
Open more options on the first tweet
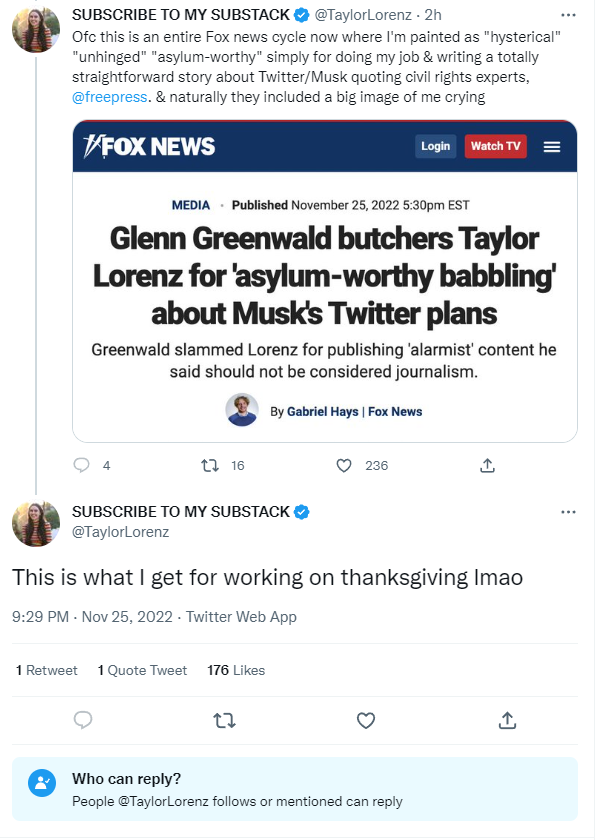568,15
